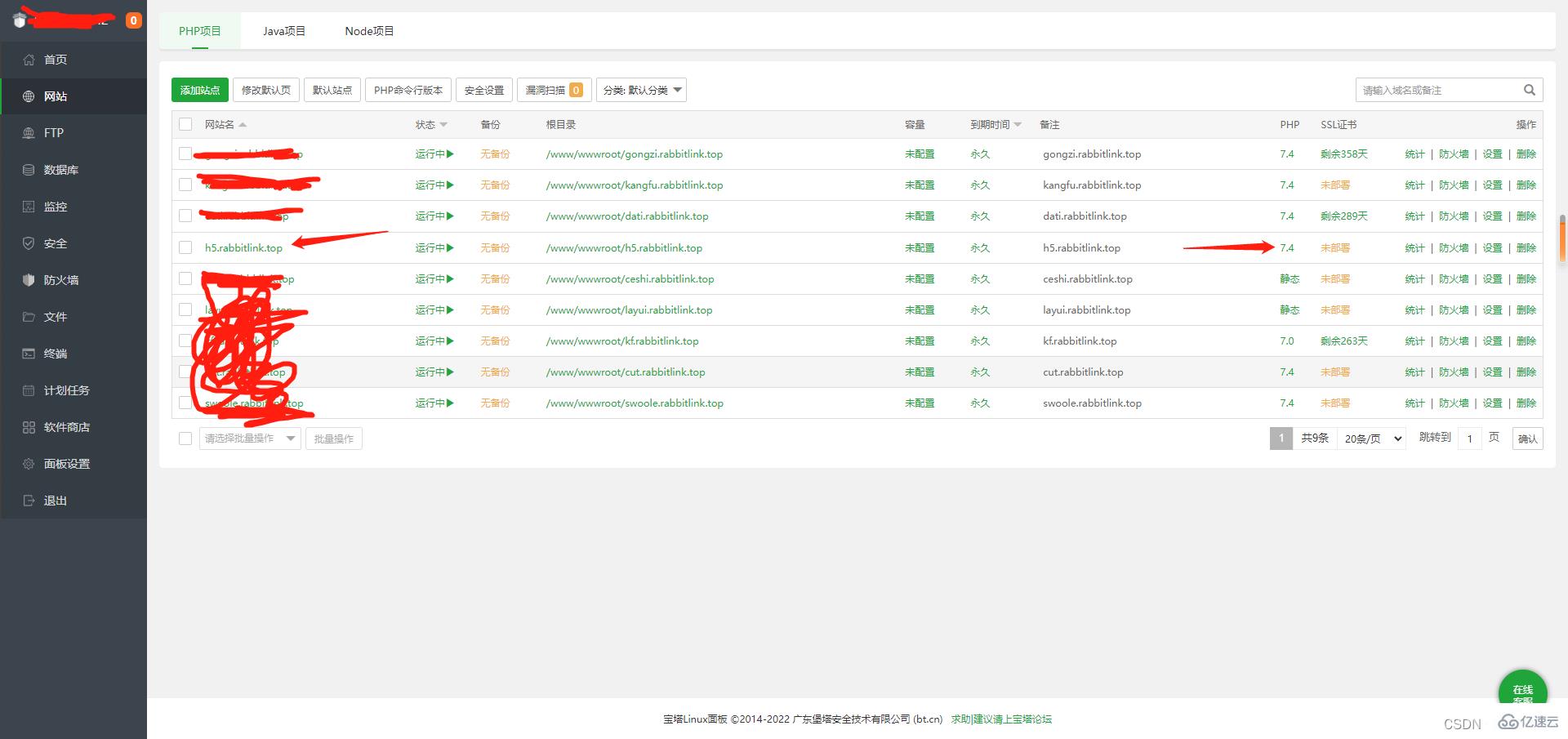The height and width of the screenshot is (739, 1568).
Task: Click 统计 for the dati.rabbitlink.top row
Action: [1414, 216]
